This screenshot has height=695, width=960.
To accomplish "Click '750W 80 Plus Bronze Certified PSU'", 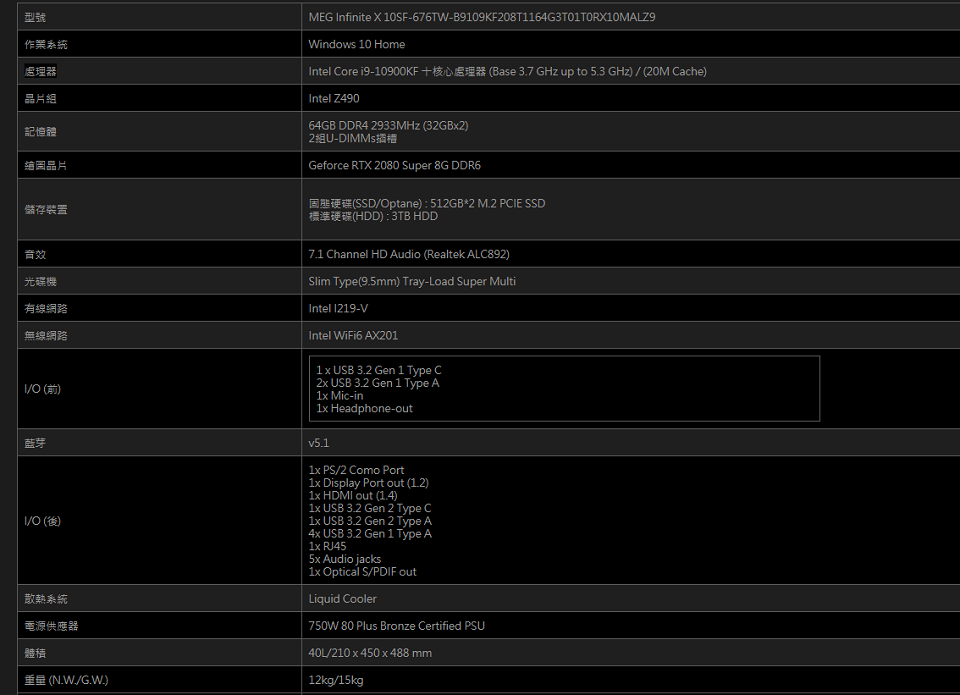I will pos(396,626).
